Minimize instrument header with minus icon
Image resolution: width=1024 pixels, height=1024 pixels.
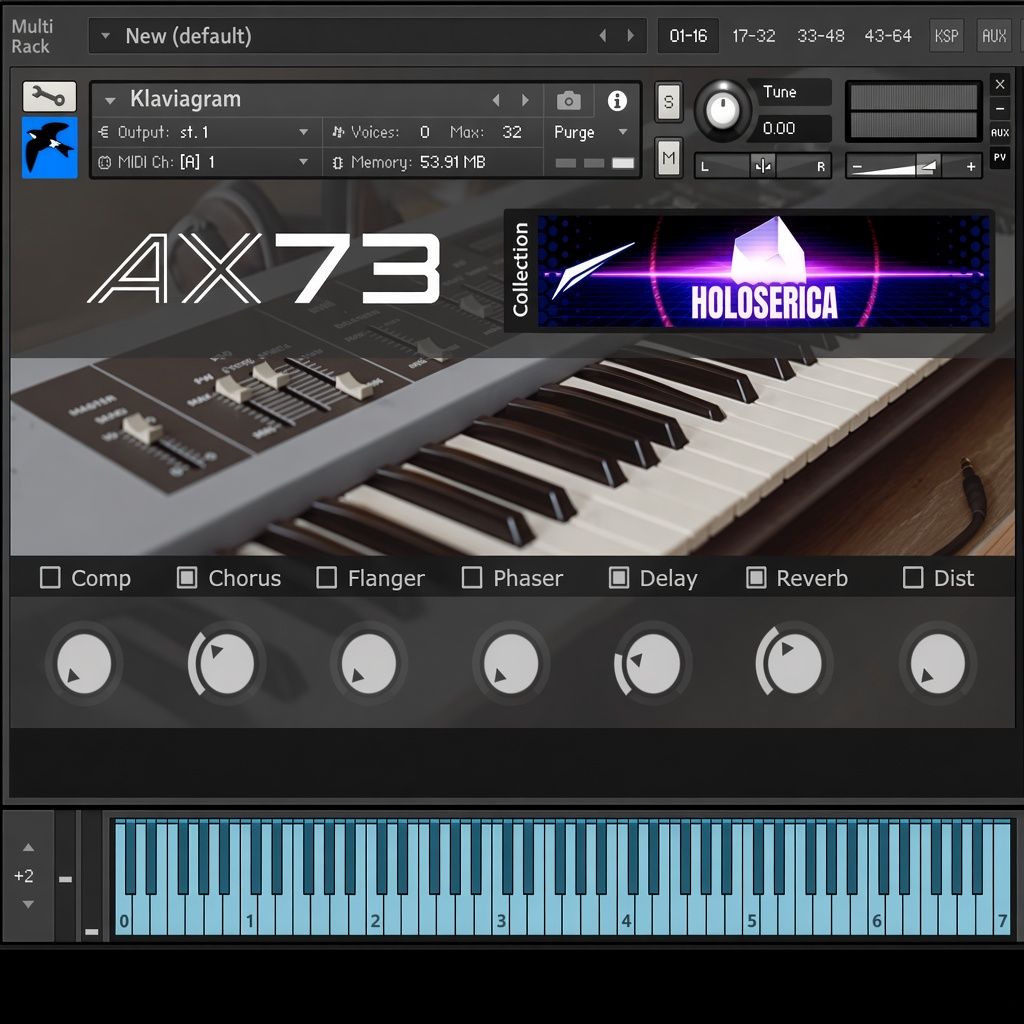tap(1000, 108)
